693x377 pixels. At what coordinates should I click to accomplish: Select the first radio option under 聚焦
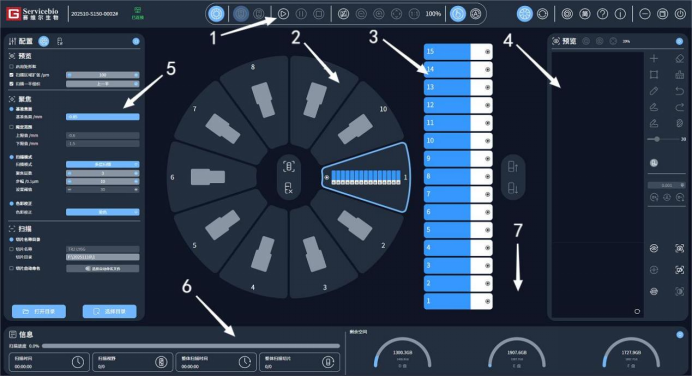click(11, 109)
